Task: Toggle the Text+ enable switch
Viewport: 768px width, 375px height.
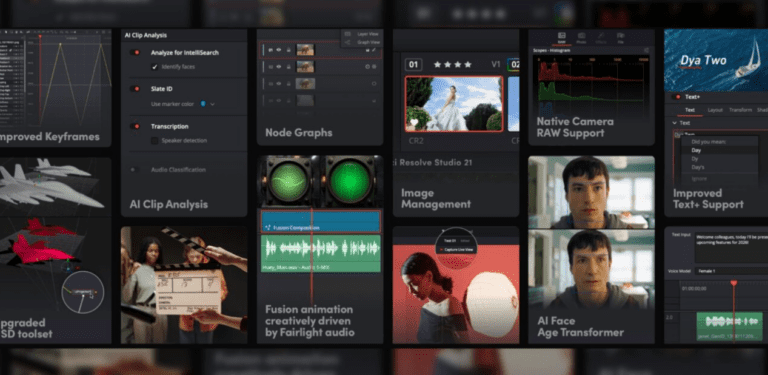Action: tap(677, 97)
